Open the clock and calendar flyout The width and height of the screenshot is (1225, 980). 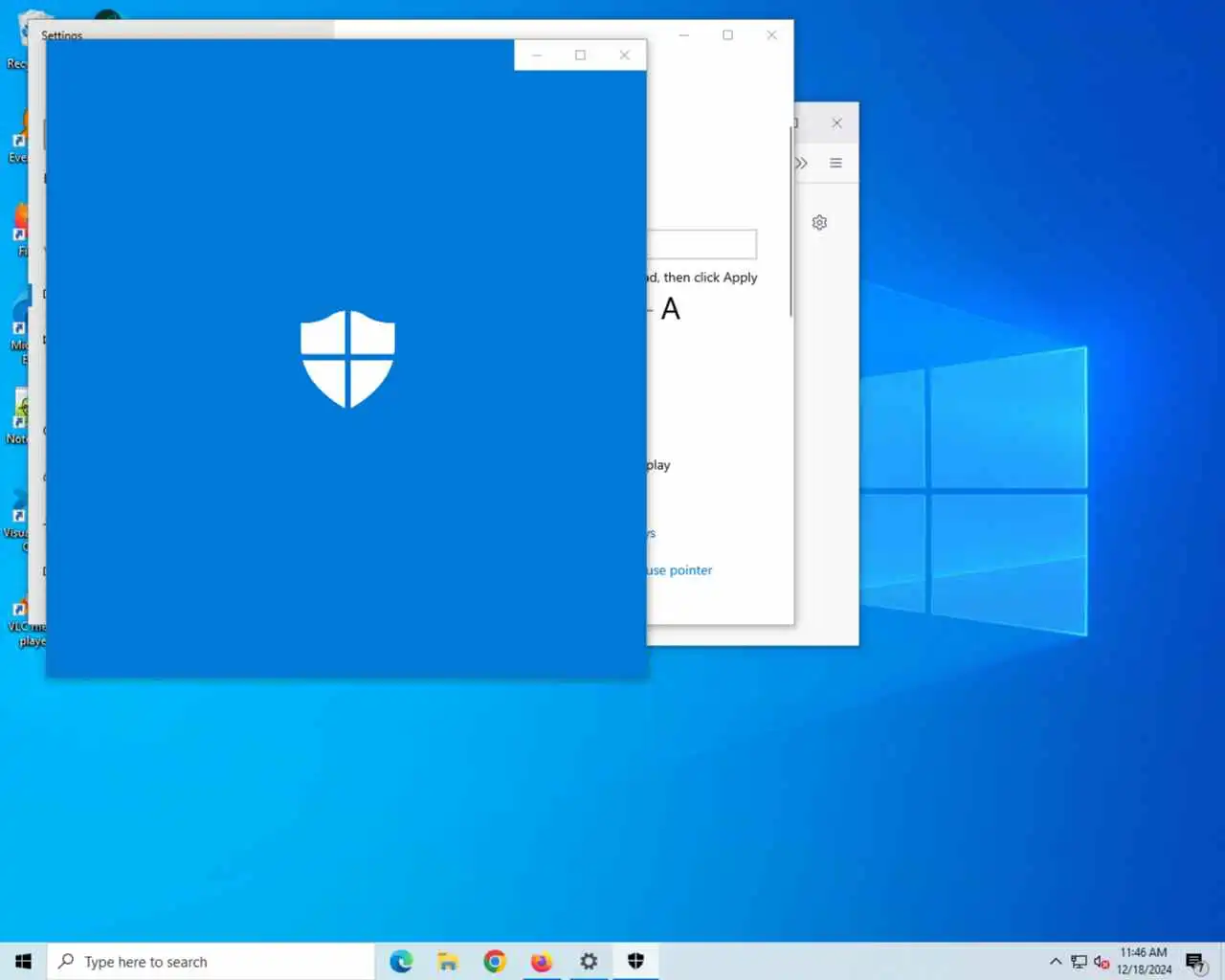[x=1144, y=961]
